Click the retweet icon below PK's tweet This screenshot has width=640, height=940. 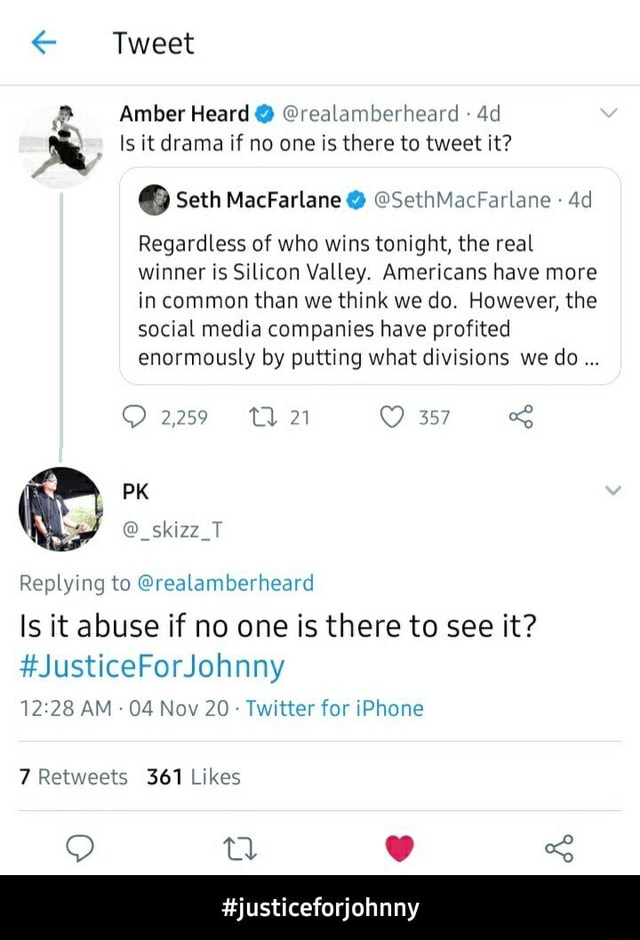click(239, 847)
